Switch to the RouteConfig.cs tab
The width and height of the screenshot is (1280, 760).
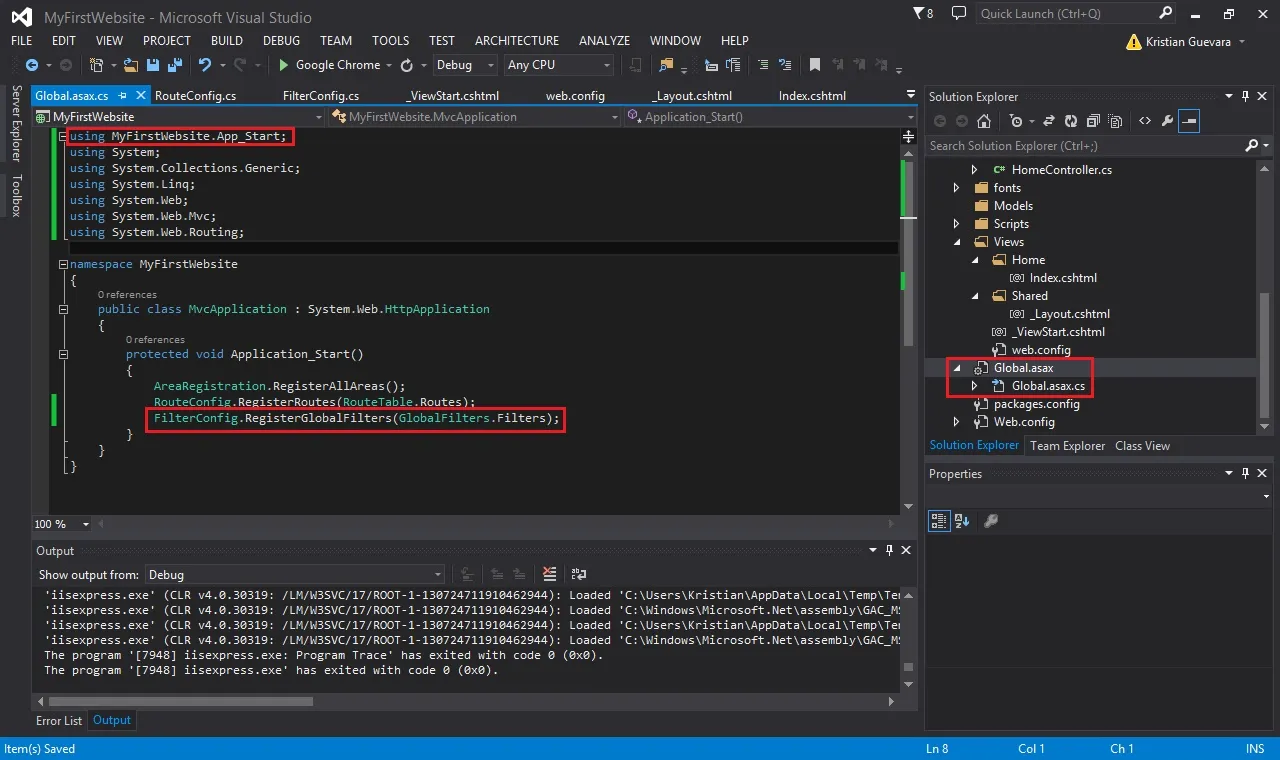196,96
